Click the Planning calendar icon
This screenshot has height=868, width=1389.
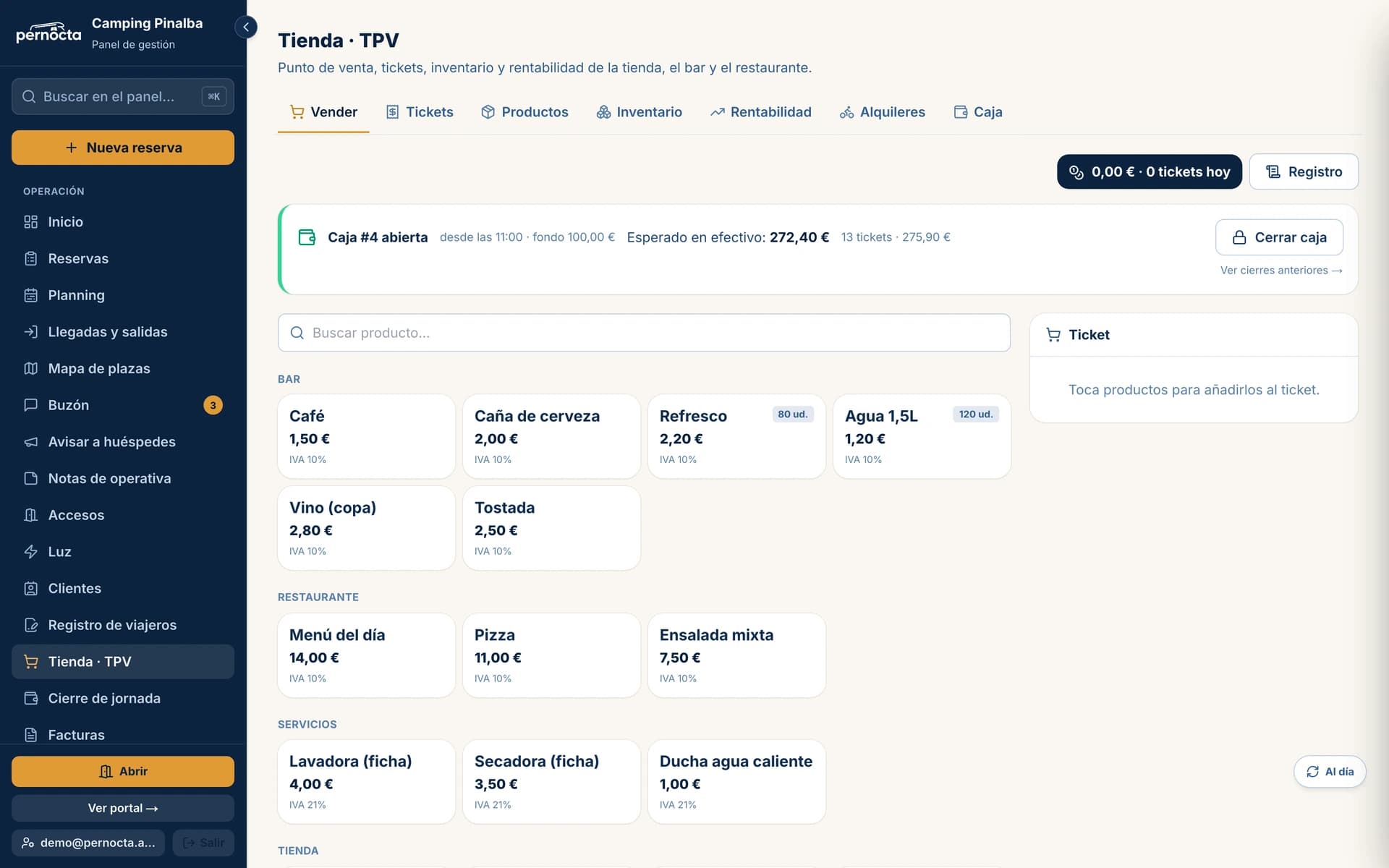[30, 295]
